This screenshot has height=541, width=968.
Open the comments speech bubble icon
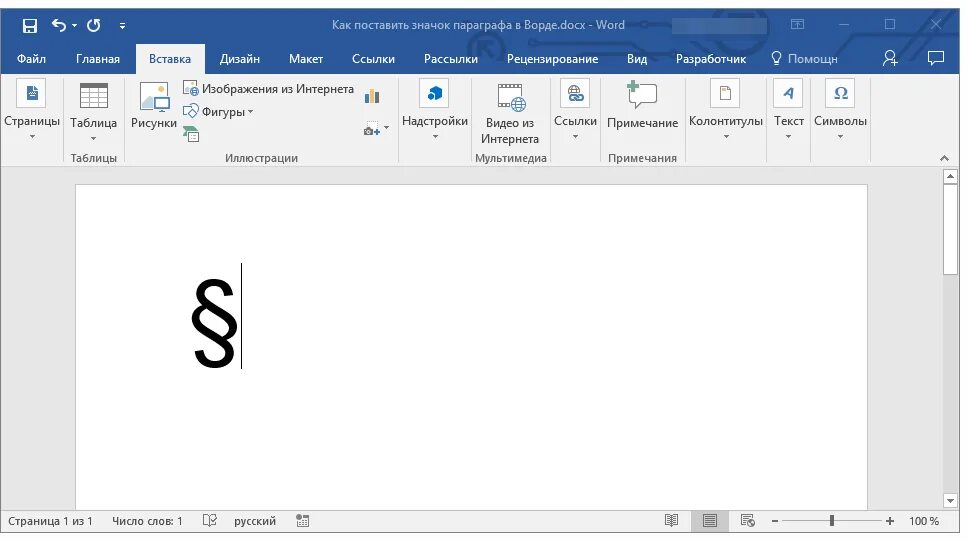point(936,58)
